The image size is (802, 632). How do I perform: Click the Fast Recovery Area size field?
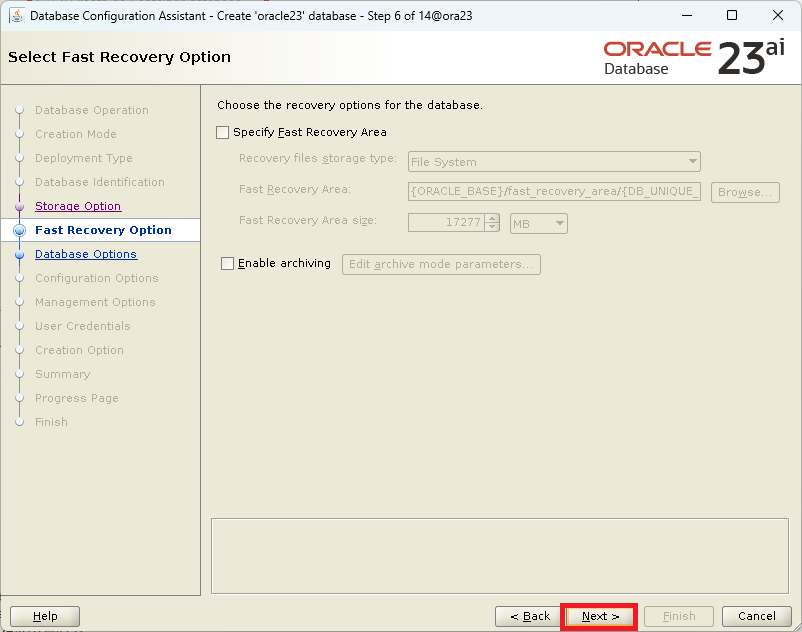coord(446,222)
